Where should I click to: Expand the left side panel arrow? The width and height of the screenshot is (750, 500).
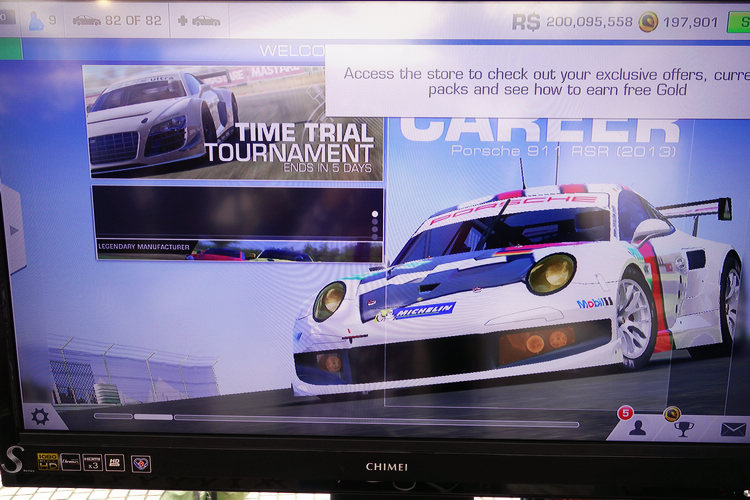point(13,229)
